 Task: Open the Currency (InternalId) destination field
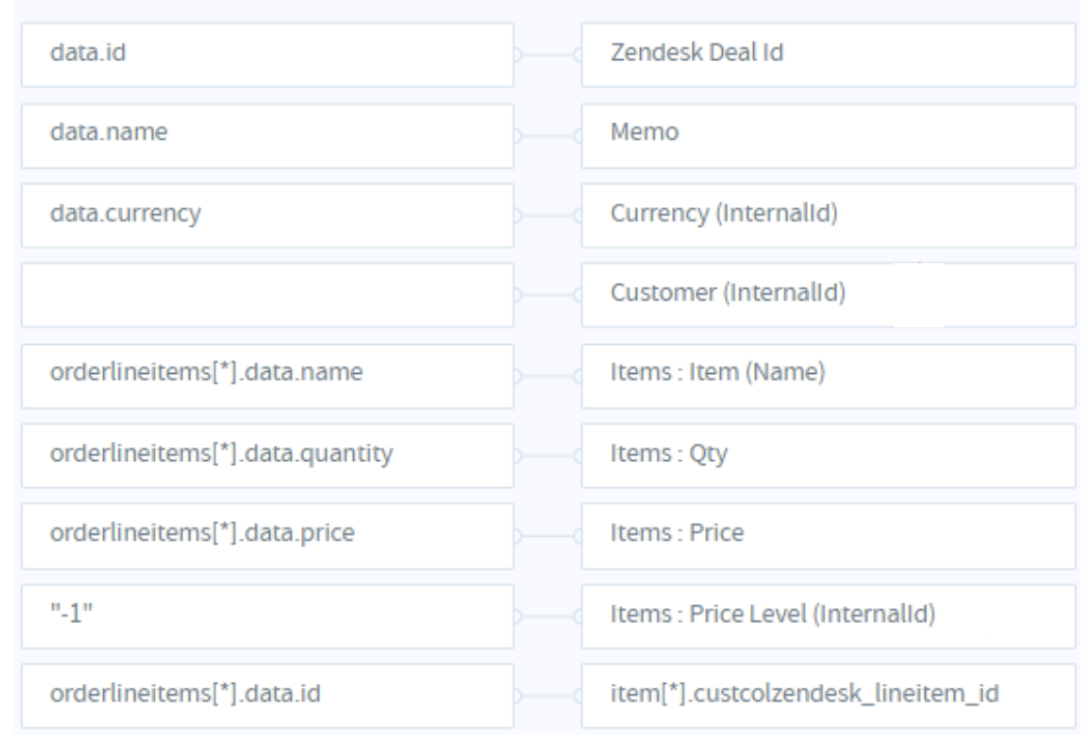coord(828,215)
